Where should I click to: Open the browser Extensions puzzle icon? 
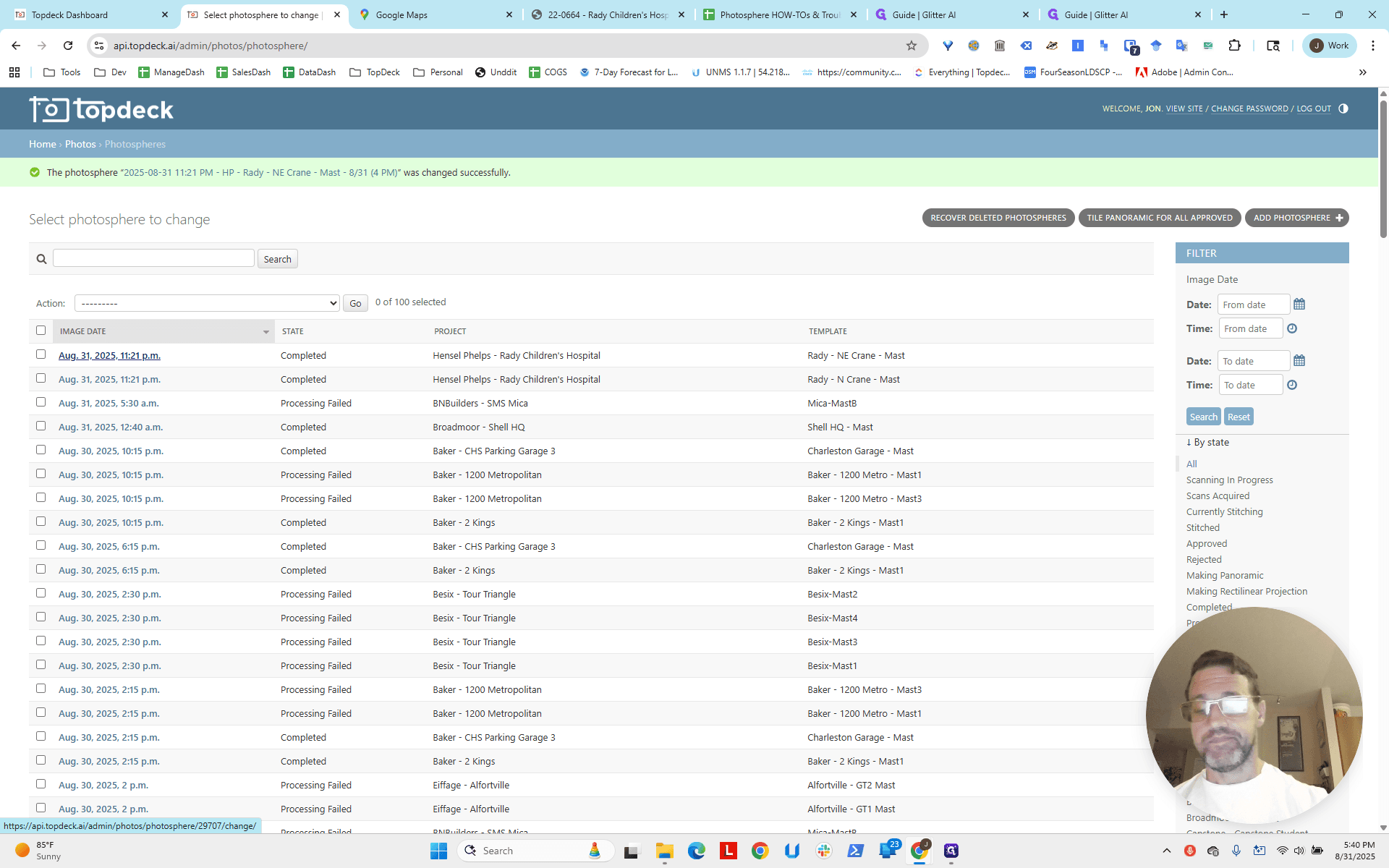point(1235,46)
